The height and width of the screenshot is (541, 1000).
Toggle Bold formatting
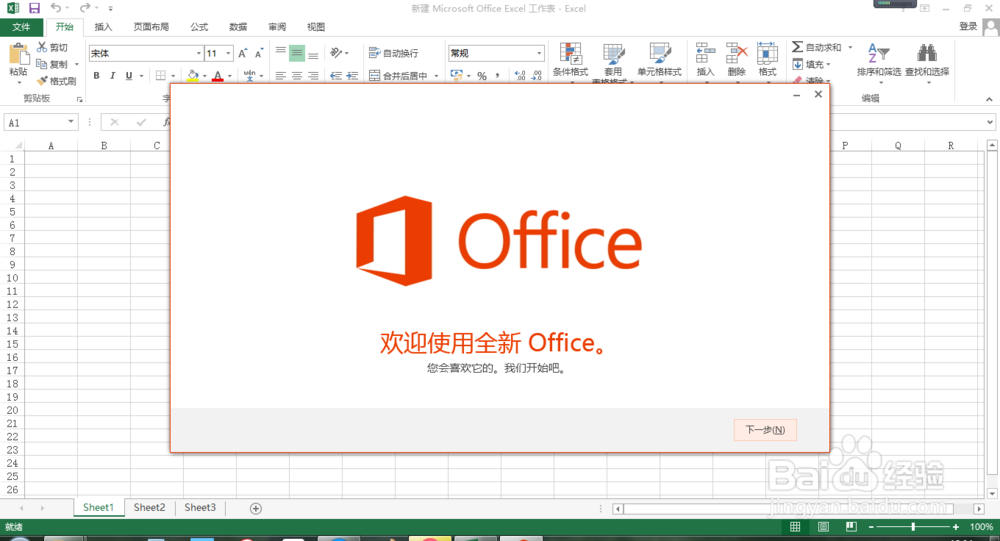point(96,75)
